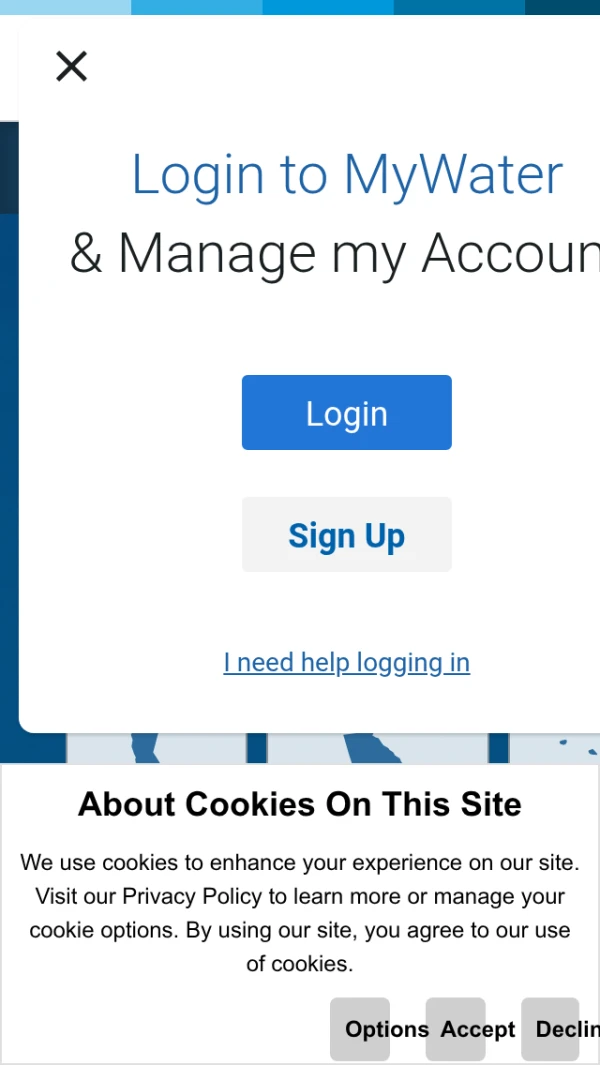The height and width of the screenshot is (1065, 600).
Task: Click the middle bright-blue segment of top bar
Action: 328,7
